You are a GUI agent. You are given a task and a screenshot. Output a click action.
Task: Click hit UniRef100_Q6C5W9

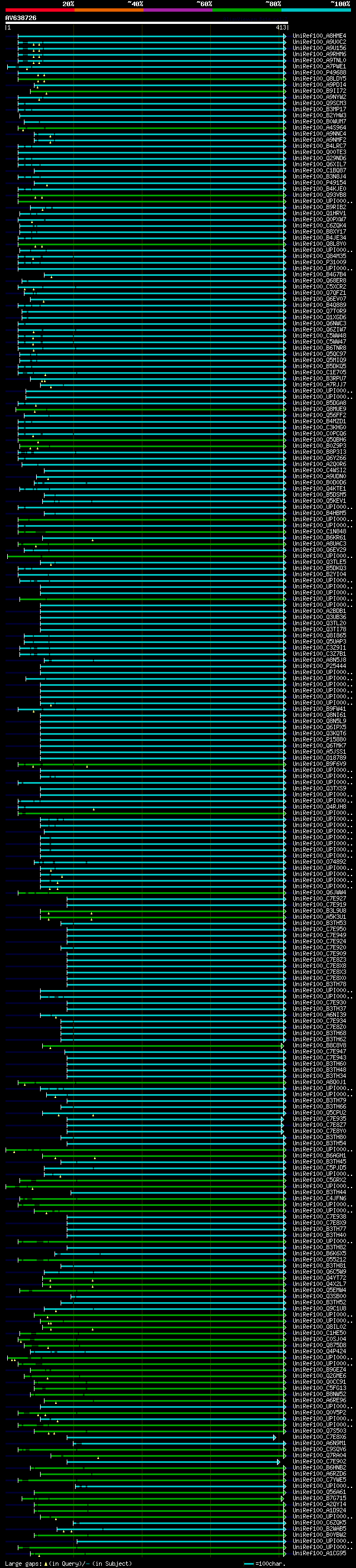point(319,1272)
